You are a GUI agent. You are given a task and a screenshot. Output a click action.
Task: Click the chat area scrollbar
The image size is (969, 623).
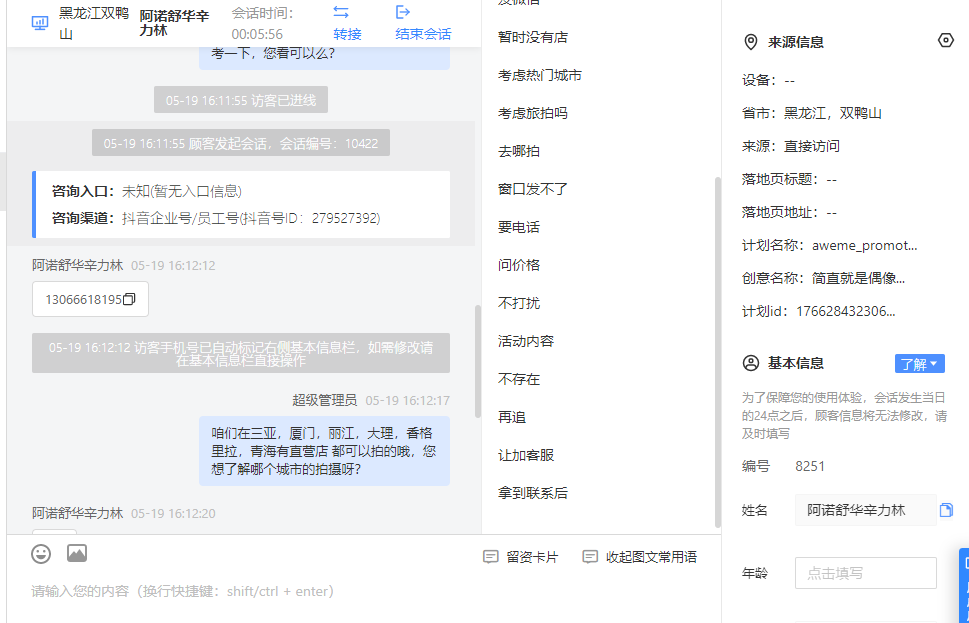(x=478, y=361)
